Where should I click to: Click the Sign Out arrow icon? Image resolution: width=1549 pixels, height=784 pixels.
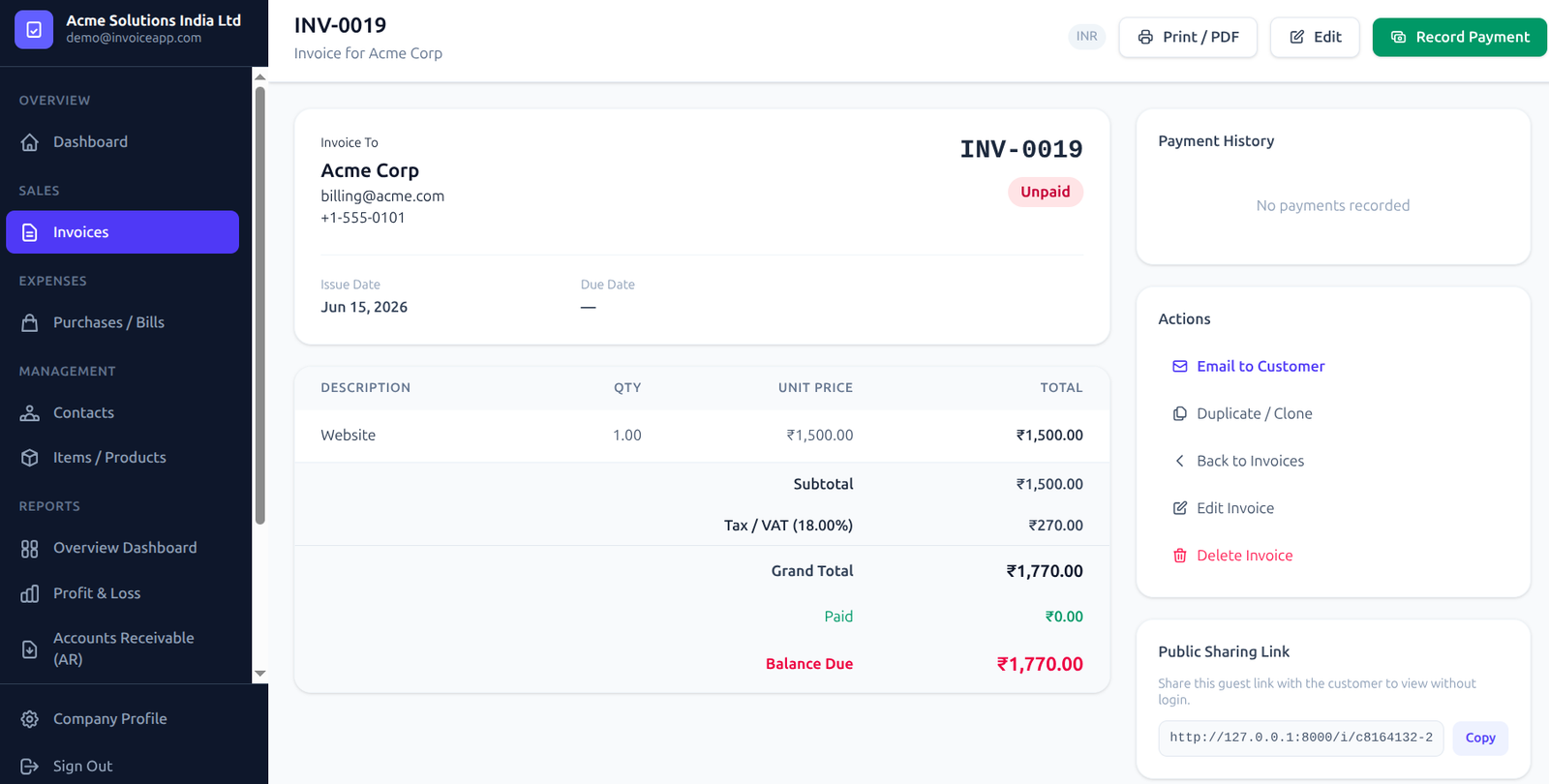point(30,767)
